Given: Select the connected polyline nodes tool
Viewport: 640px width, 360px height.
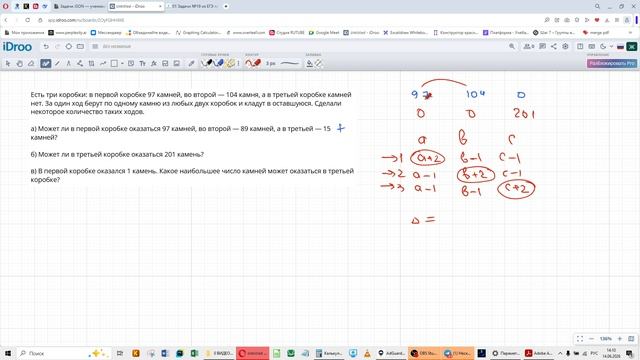Looking at the screenshot, I should pyautogui.click(x=80, y=63).
